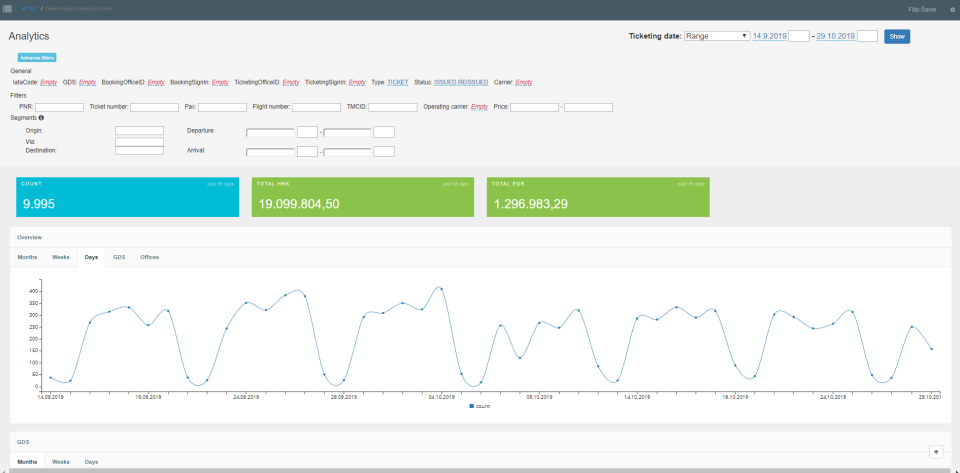Switch Overview to the Weeks tab

(61, 258)
